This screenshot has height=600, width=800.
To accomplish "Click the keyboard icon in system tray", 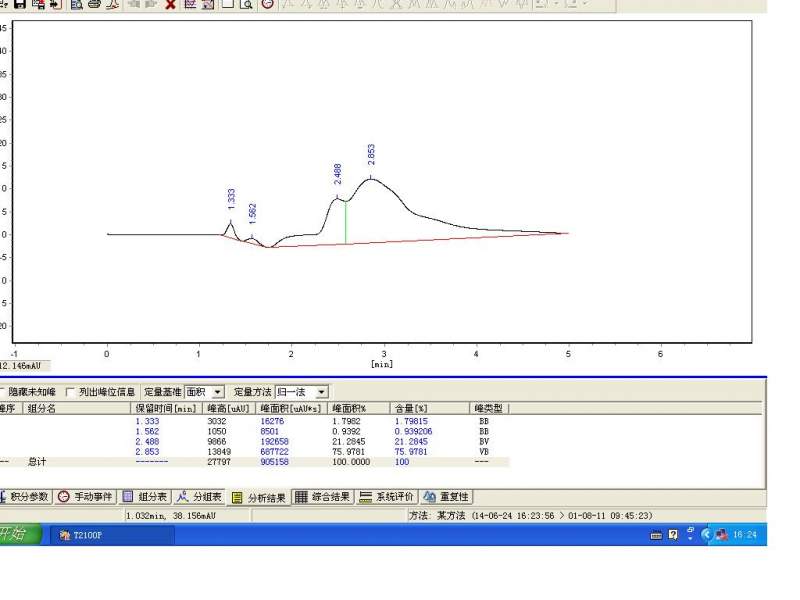I will pyautogui.click(x=656, y=535).
